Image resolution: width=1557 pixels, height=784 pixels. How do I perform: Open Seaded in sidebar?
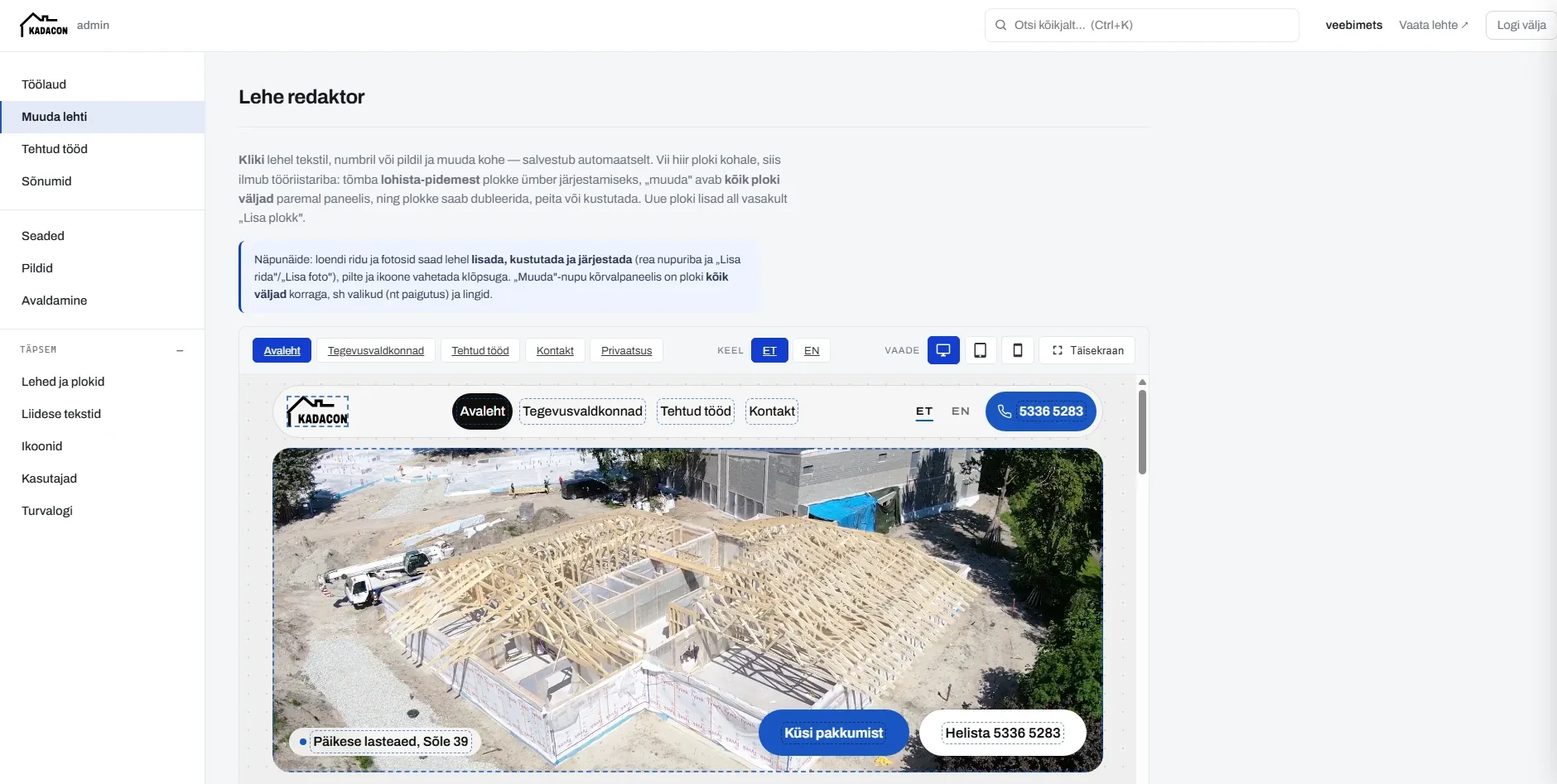[103, 236]
